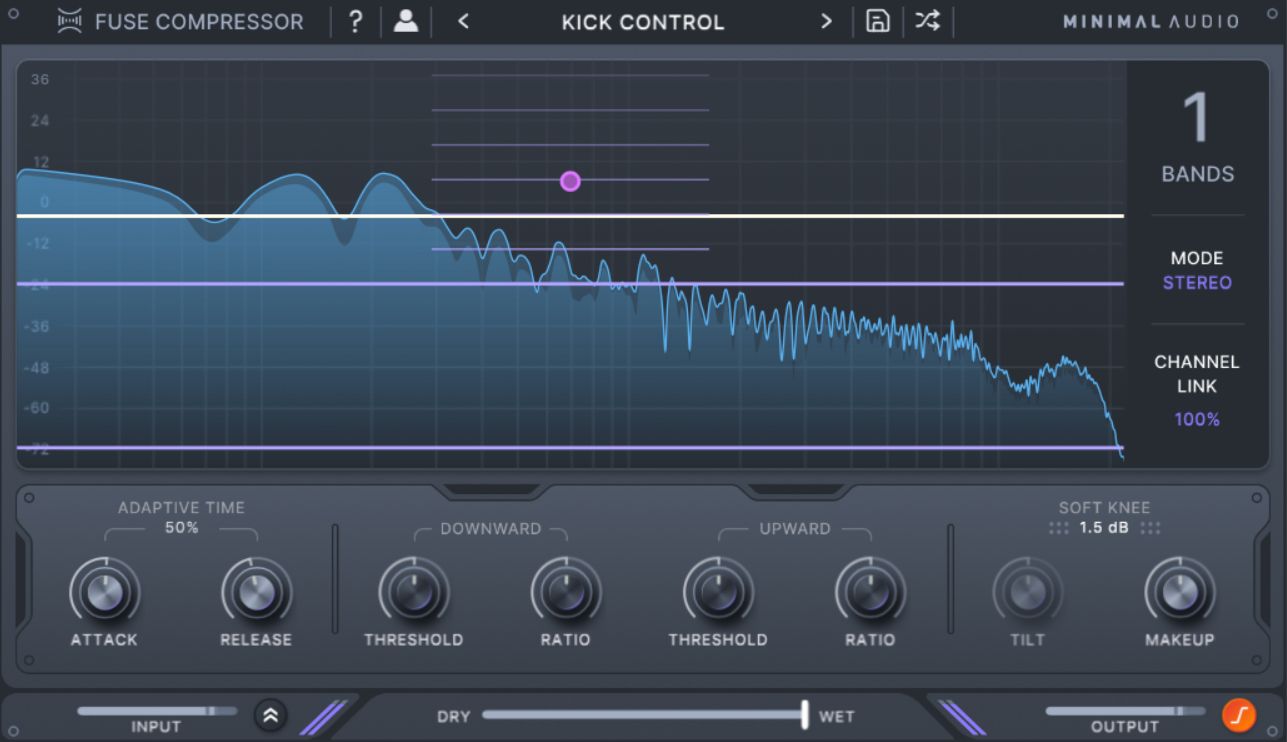
Task: Click the MODE label
Action: [1197, 258]
